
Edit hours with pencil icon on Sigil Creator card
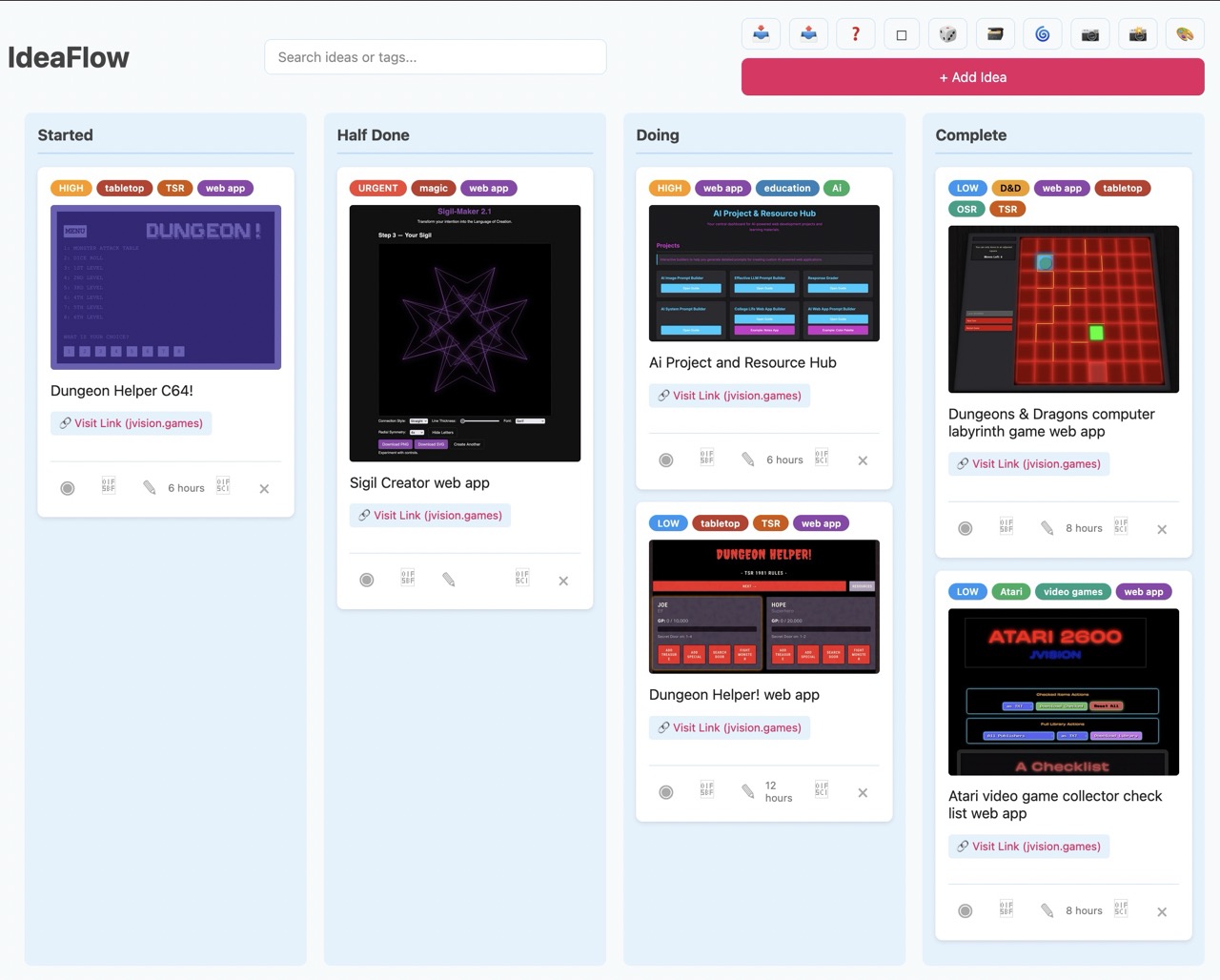click(448, 579)
